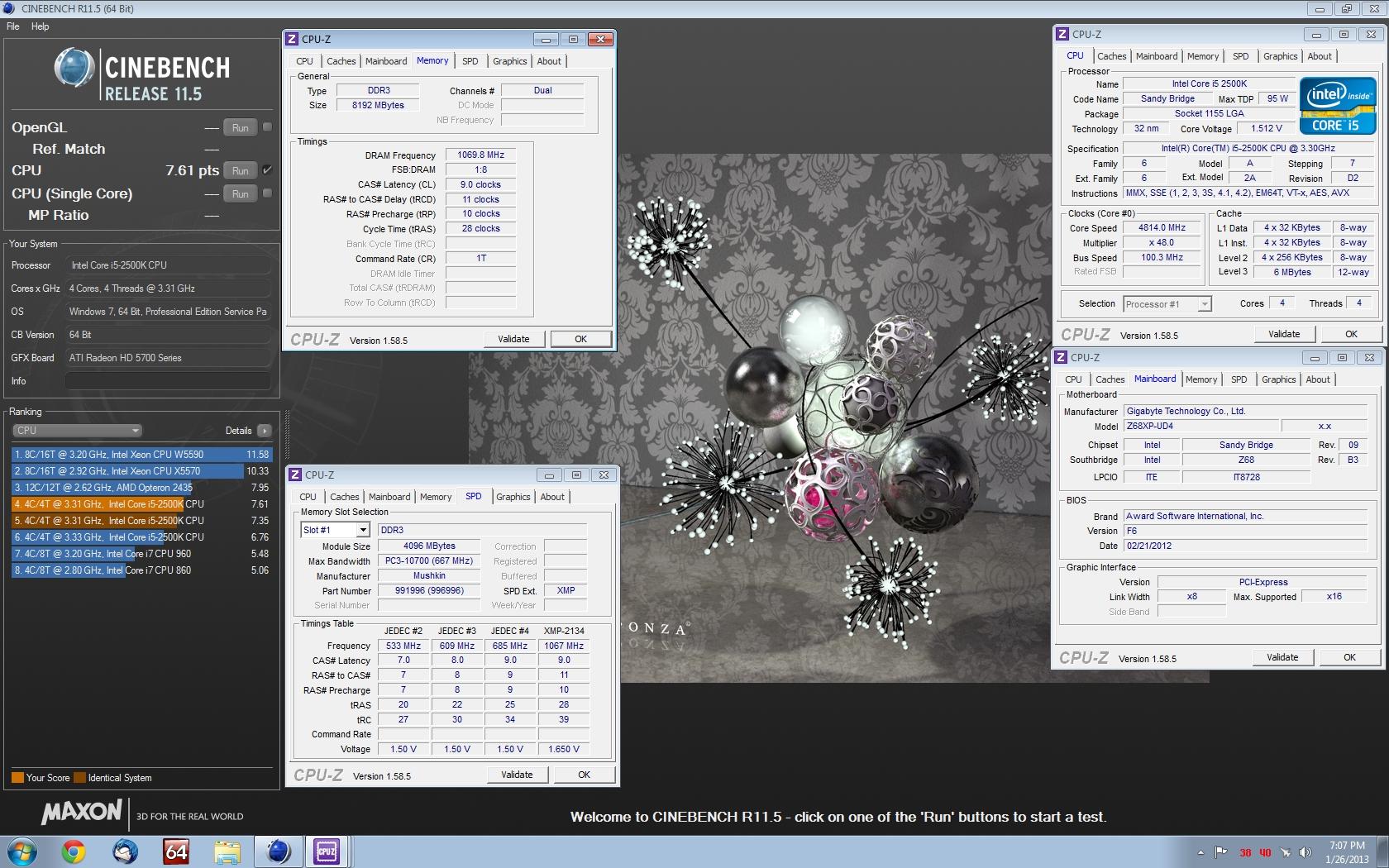This screenshot has height=868, width=1389.
Task: Open Windows Explorer folder on taskbar
Action: point(227,851)
